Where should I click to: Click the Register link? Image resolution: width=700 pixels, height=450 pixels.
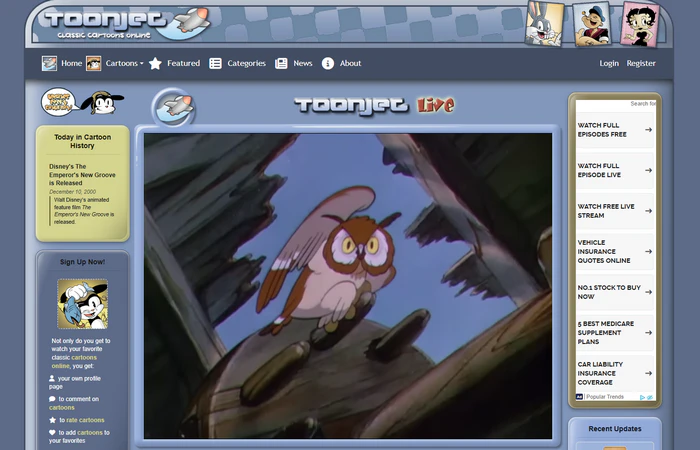641,63
